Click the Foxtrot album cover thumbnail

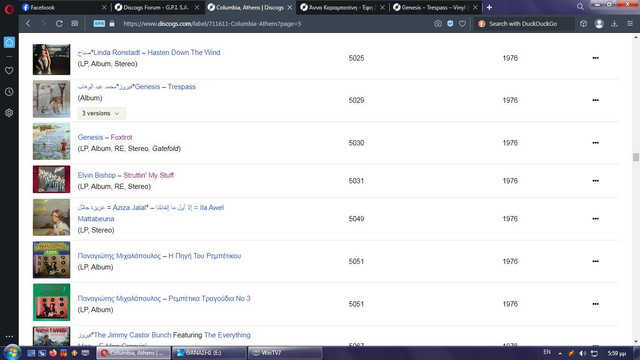[51, 141]
